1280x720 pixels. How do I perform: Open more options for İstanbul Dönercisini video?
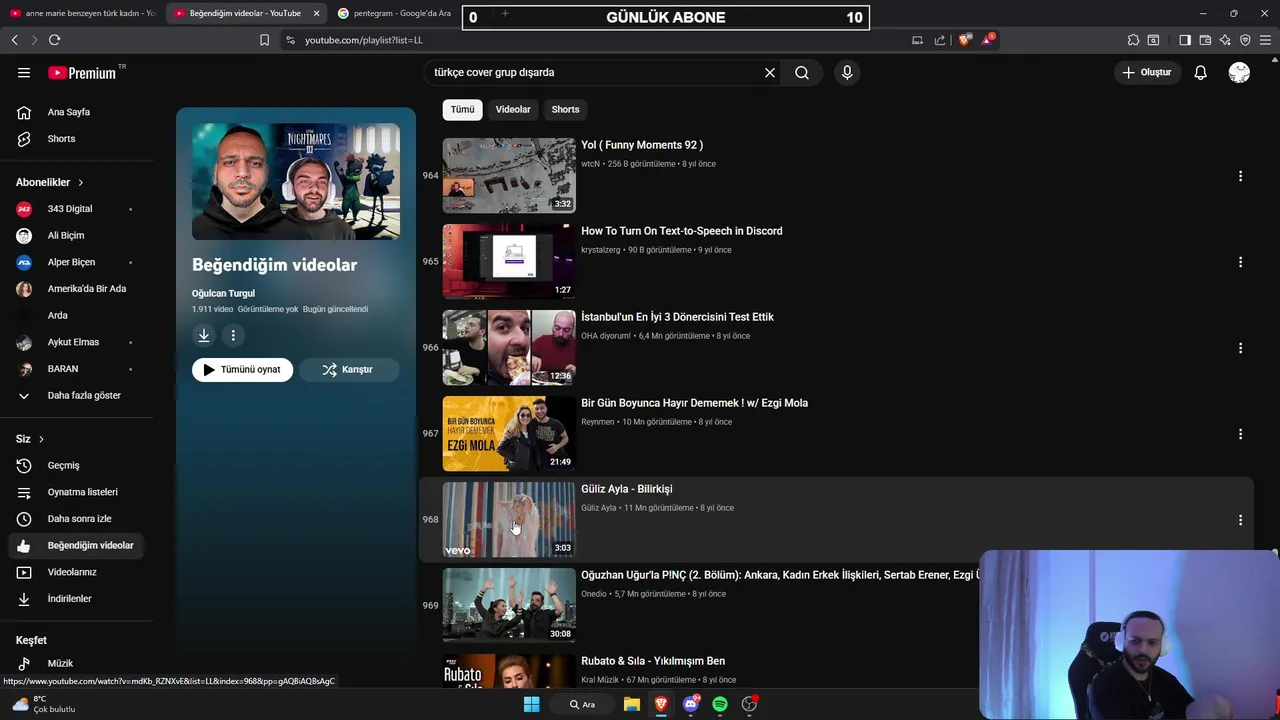pos(1240,348)
